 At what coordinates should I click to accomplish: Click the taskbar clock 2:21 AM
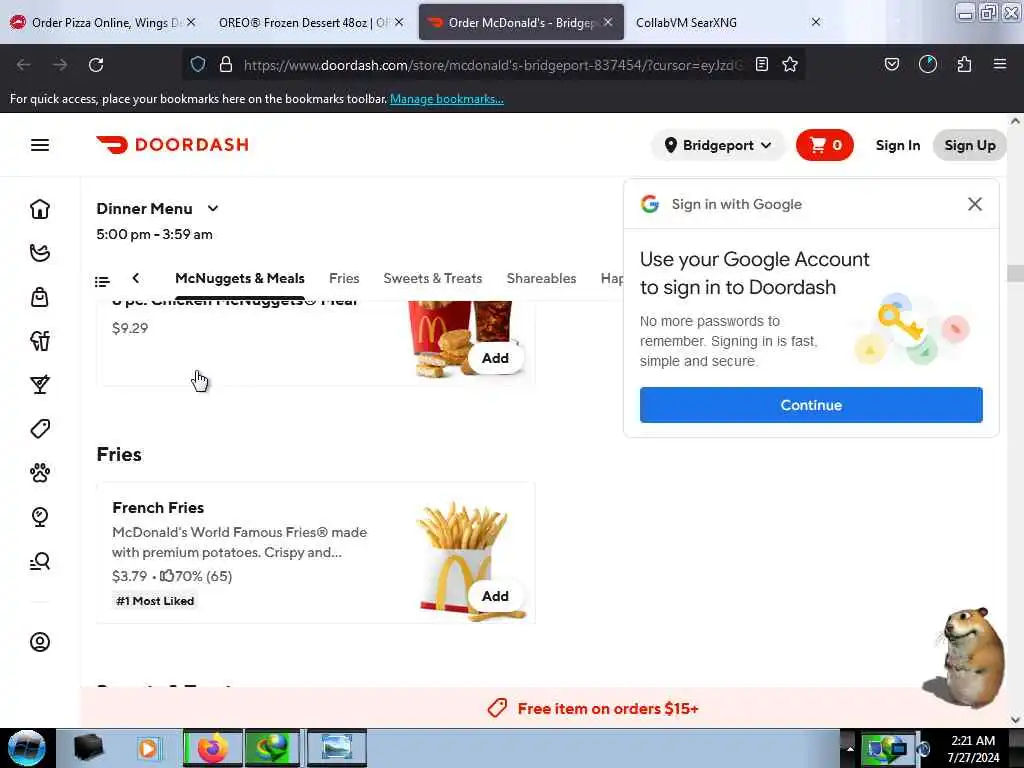[x=973, y=741]
